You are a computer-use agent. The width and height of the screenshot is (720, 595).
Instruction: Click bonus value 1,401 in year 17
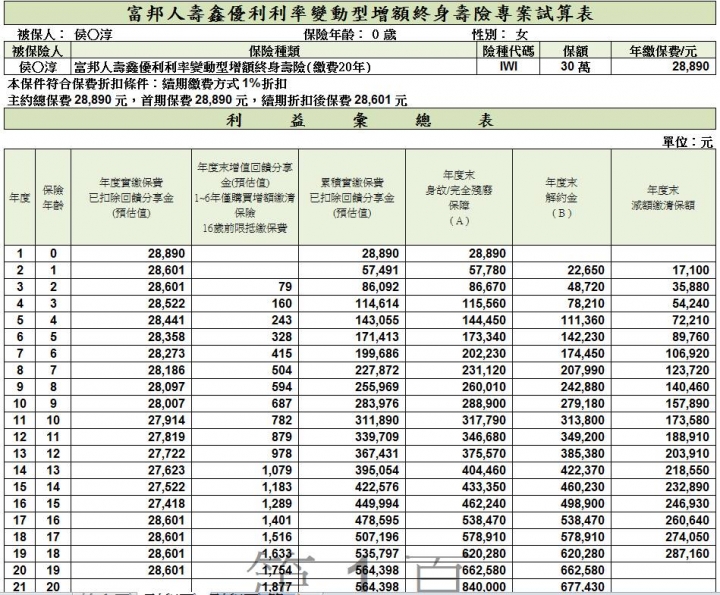coord(277,520)
